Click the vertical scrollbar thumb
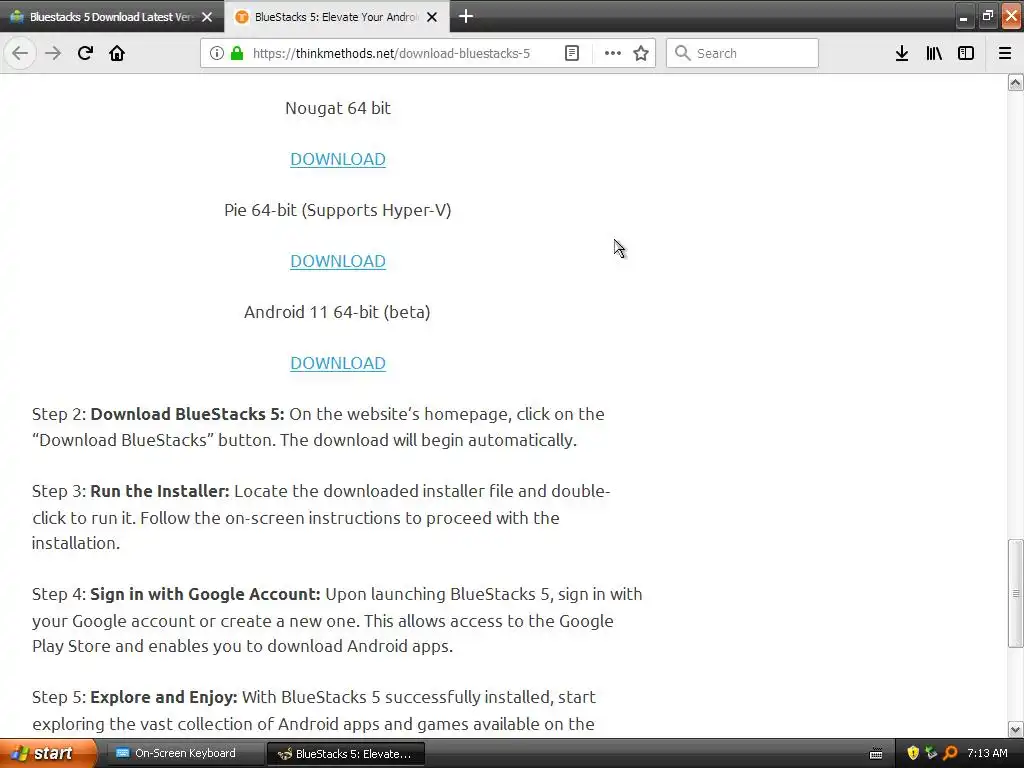1024x768 pixels. pyautogui.click(x=1016, y=593)
